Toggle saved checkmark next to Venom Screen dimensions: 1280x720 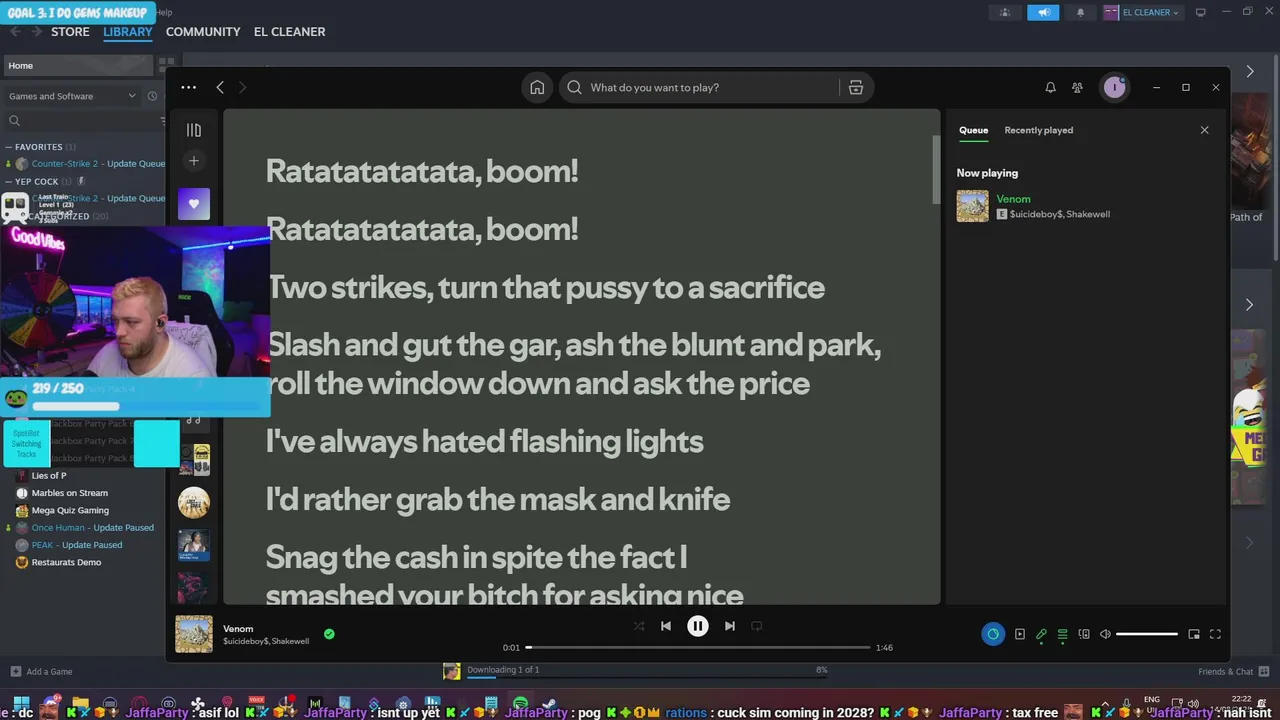(x=329, y=634)
